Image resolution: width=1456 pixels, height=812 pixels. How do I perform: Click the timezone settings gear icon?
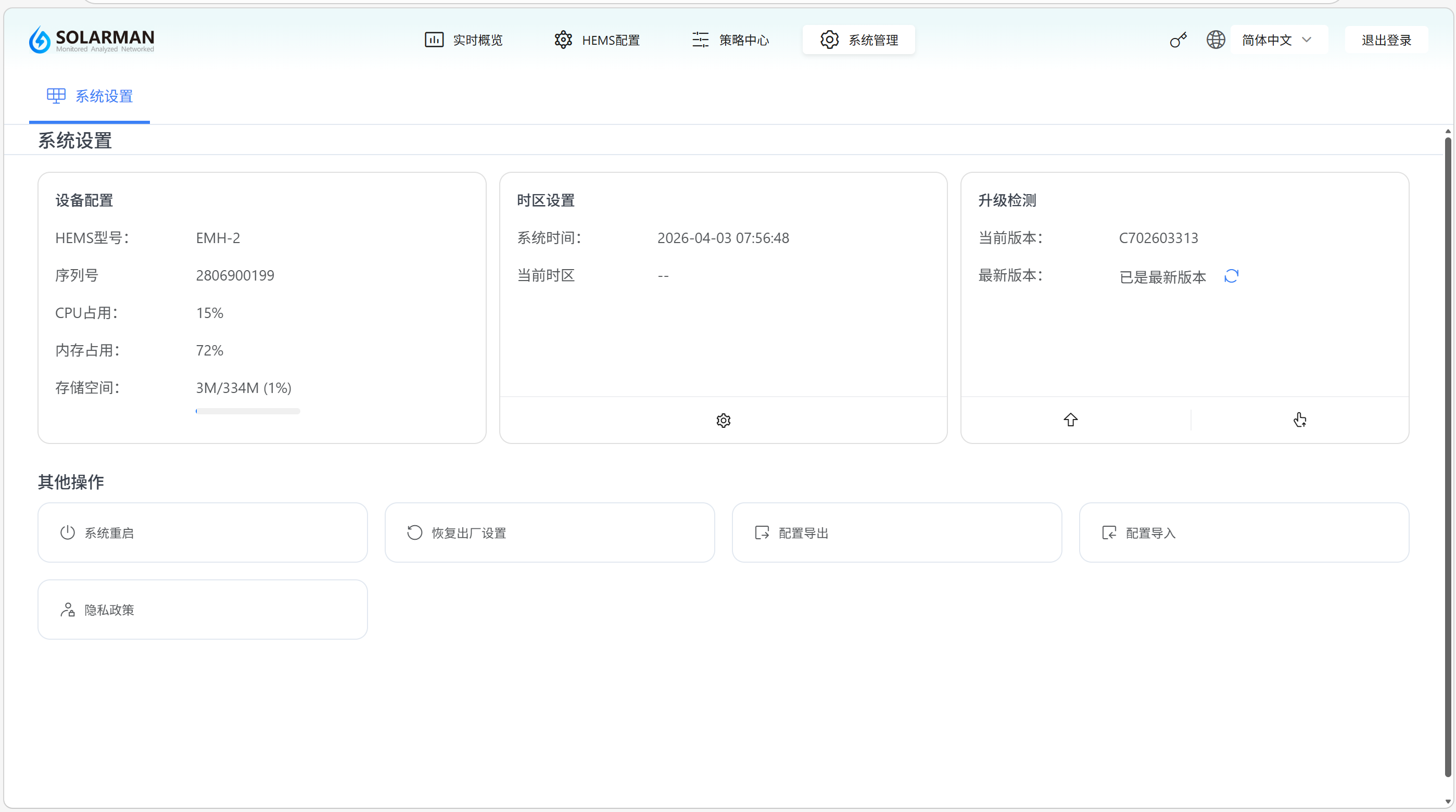[x=723, y=421]
